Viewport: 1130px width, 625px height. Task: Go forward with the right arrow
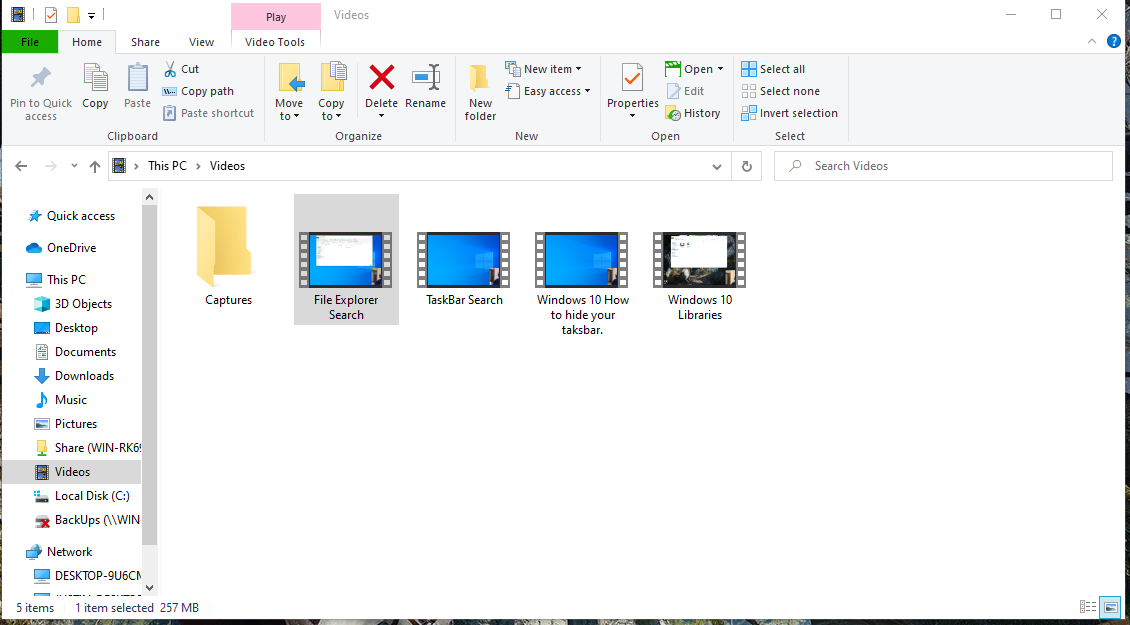click(50, 167)
